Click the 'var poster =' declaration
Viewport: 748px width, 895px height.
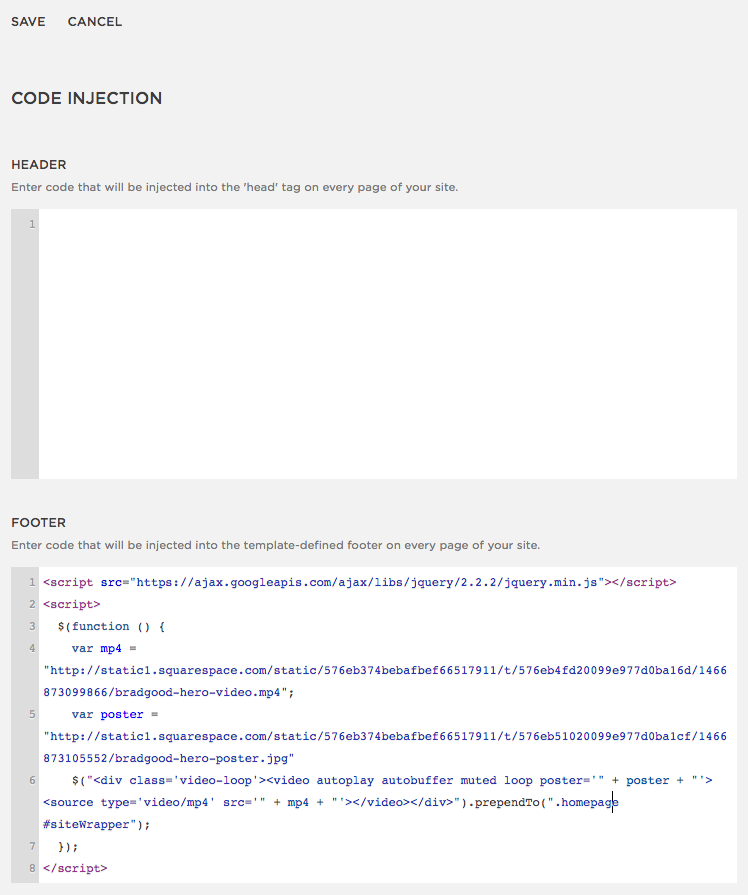pyautogui.click(x=115, y=715)
